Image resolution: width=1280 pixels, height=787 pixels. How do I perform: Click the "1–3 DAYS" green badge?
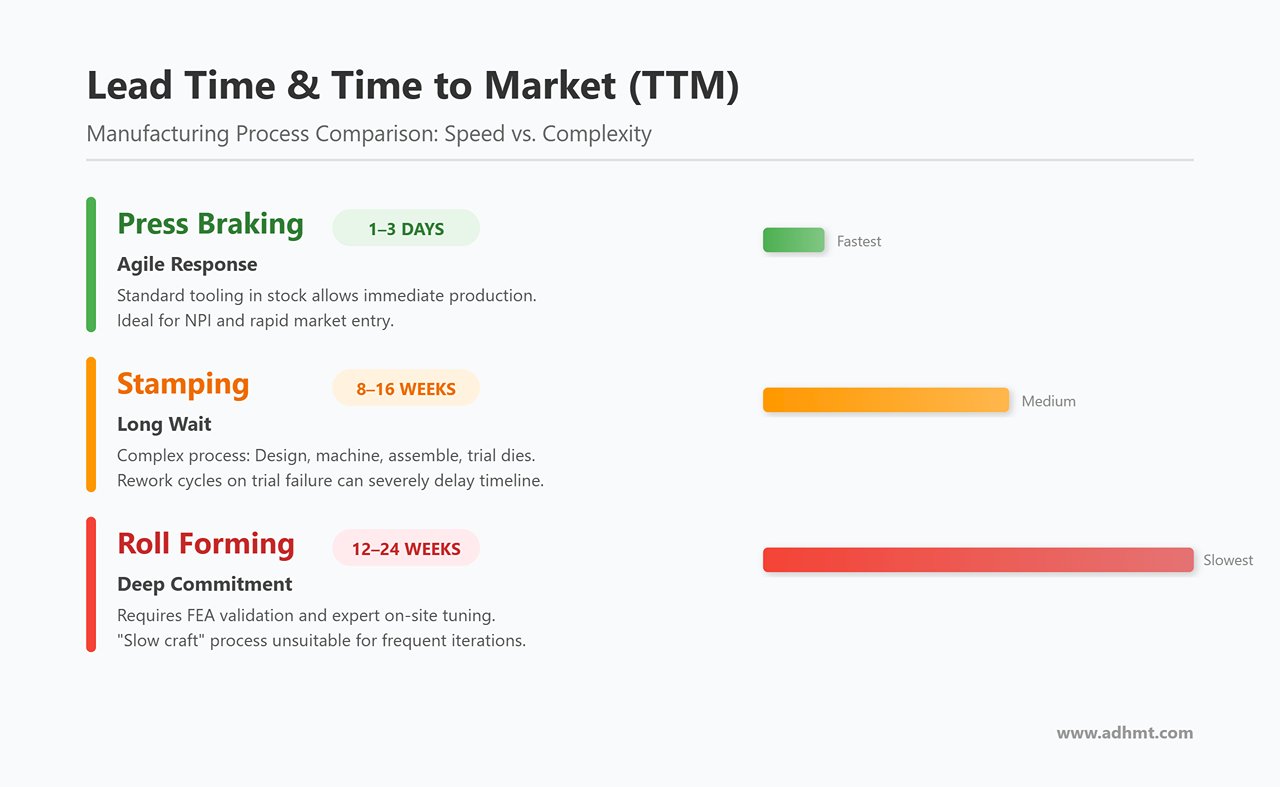[406, 229]
